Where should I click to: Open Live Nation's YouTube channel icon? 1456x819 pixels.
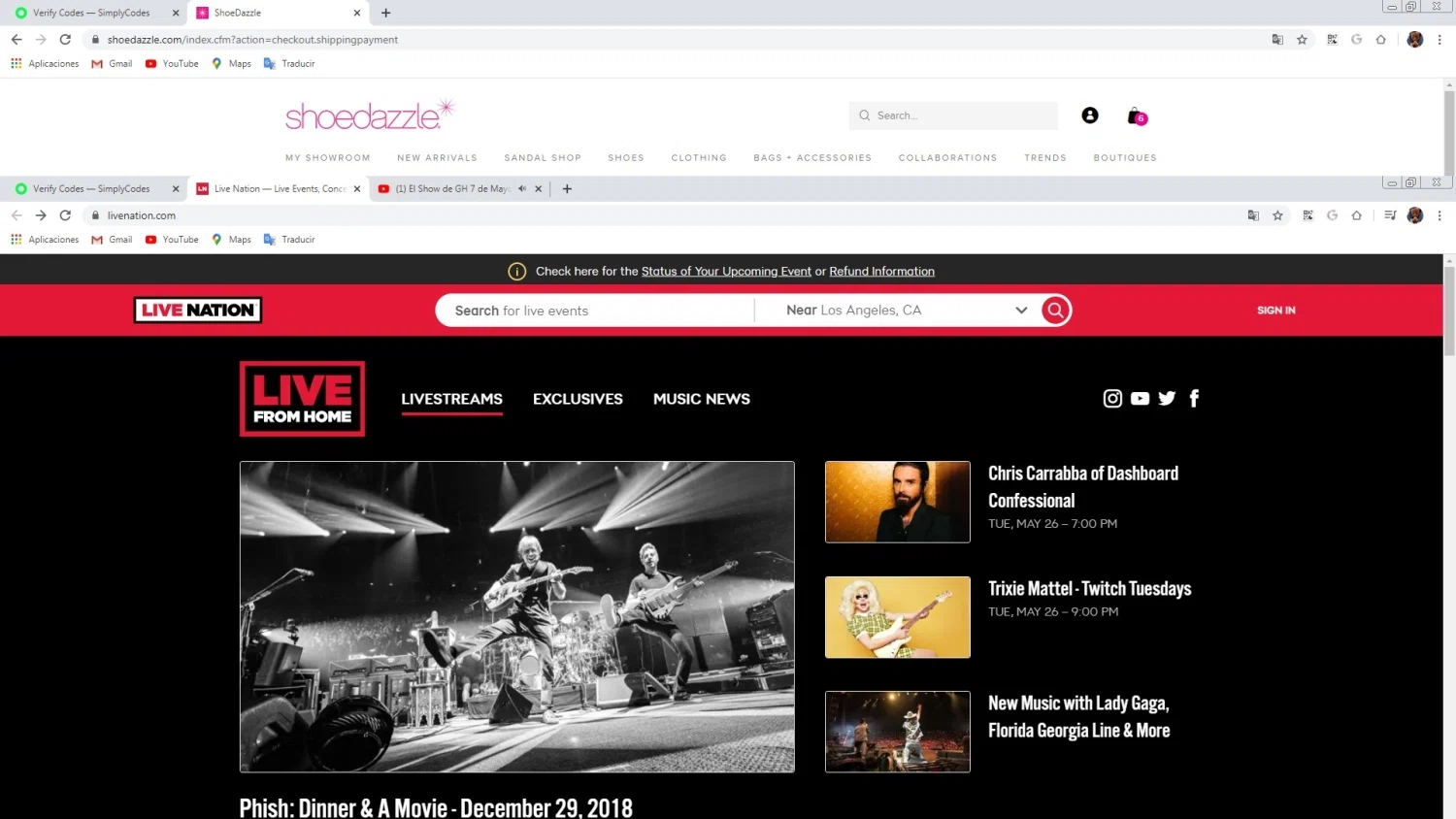pos(1140,399)
